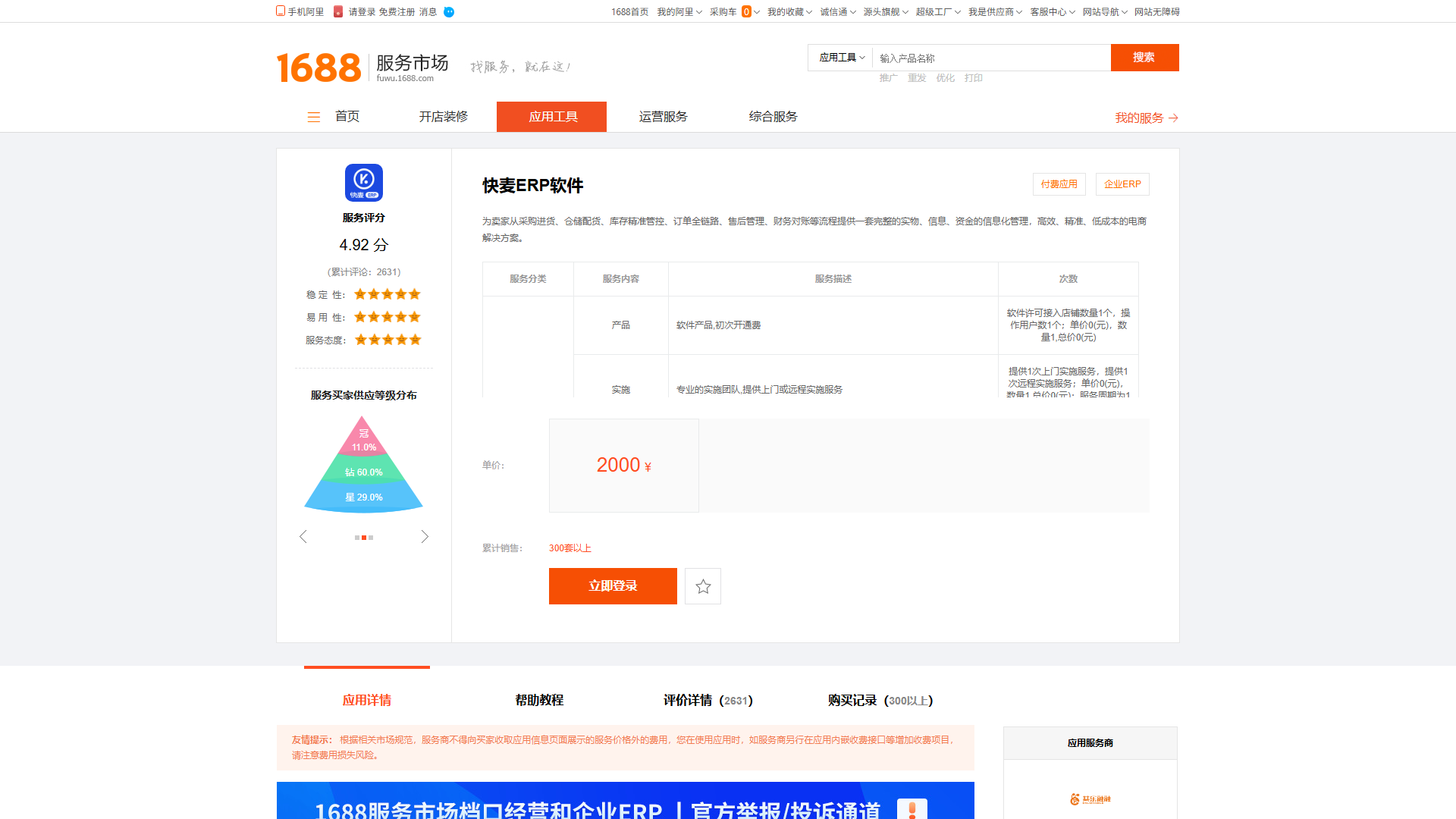Click the 4.92 分 service score
Screen dimensions: 1456x819
point(364,245)
